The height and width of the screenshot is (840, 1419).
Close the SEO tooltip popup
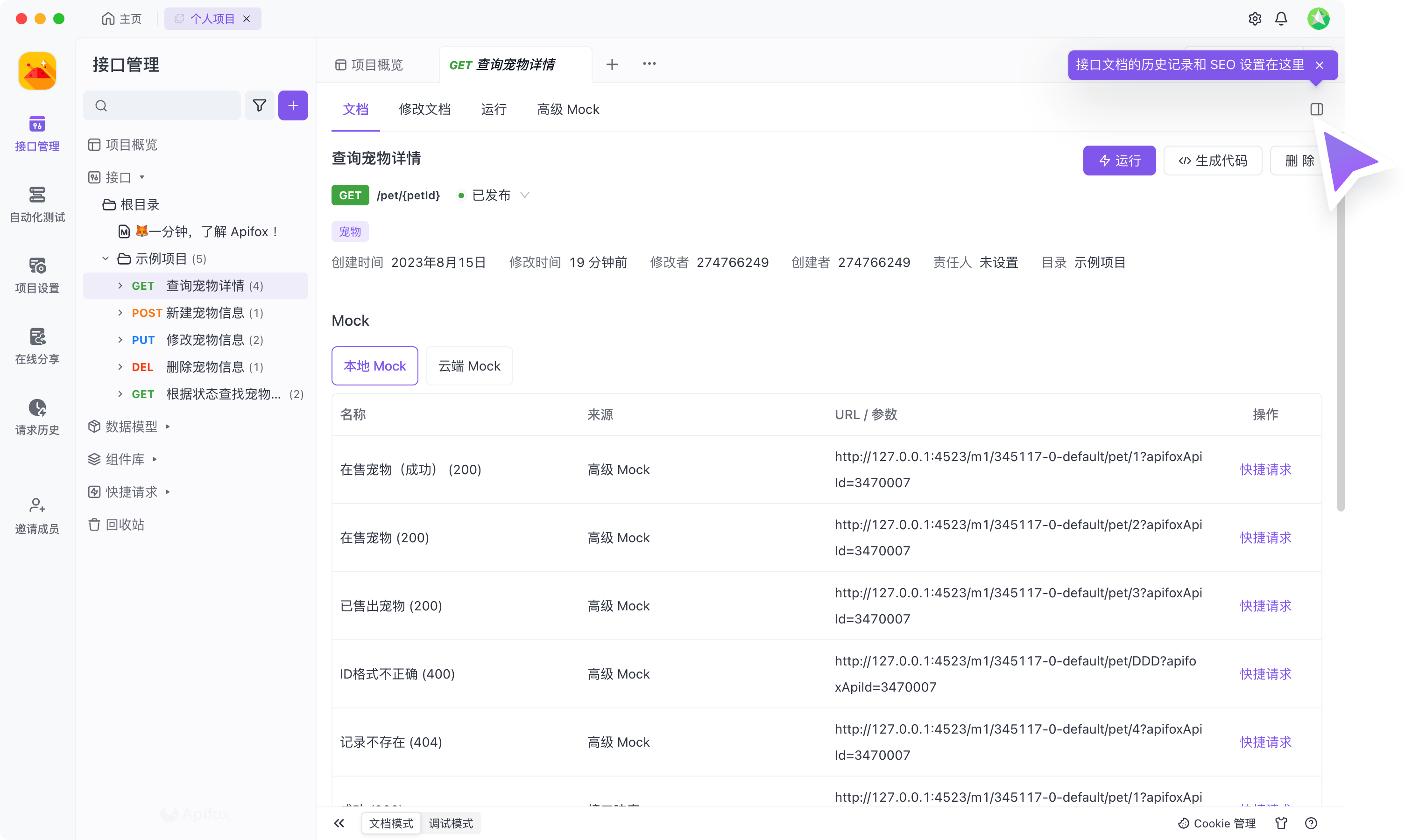(x=1320, y=65)
